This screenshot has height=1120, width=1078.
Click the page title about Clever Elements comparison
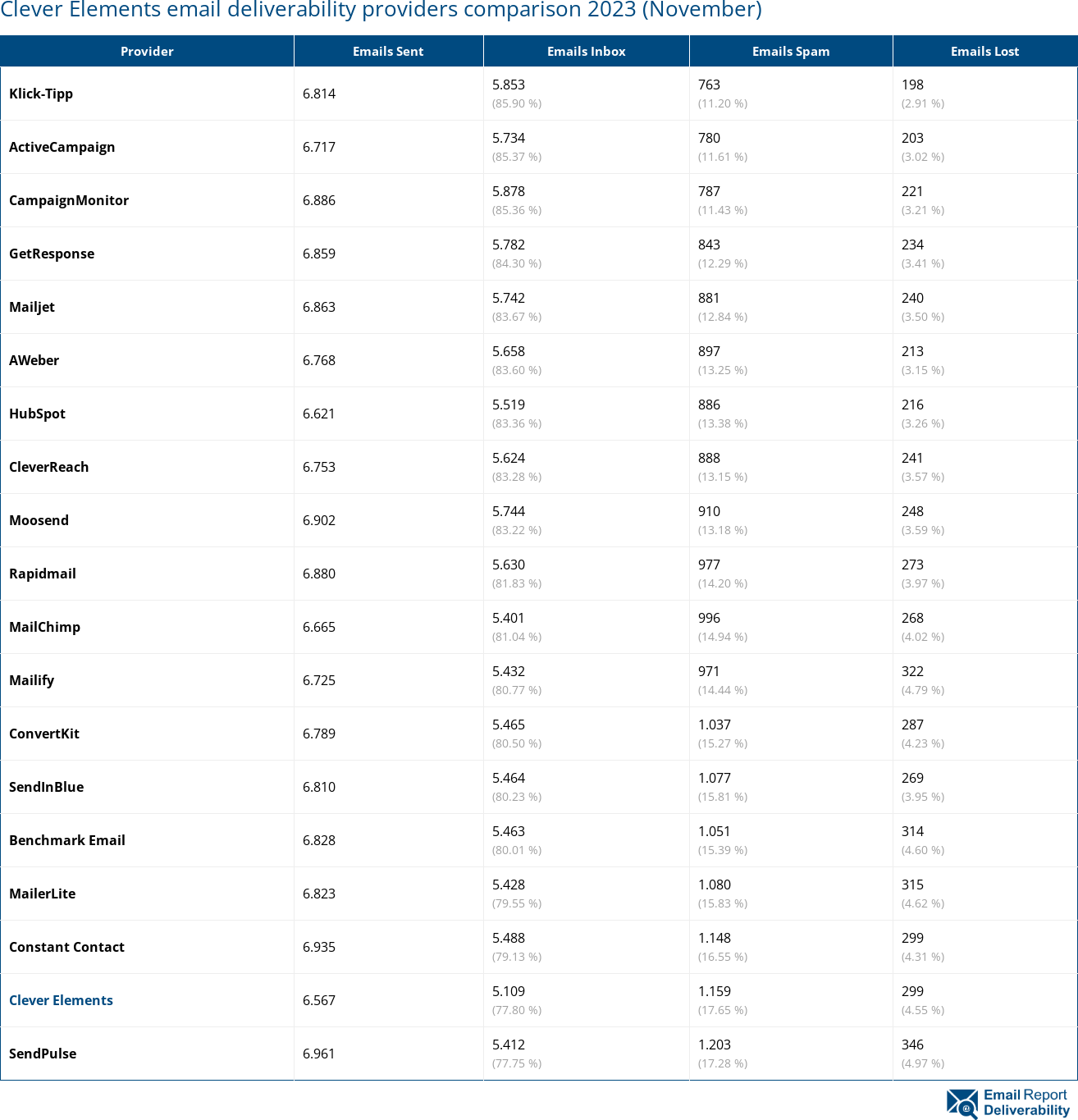coord(381,10)
